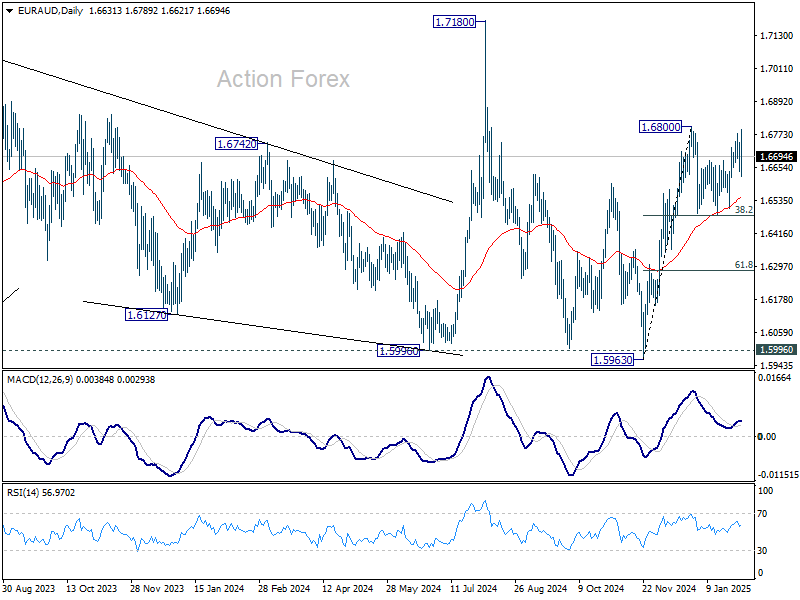Click the 1.59960 horizontal line price tag
This screenshot has width=800, height=600.
pos(776,350)
